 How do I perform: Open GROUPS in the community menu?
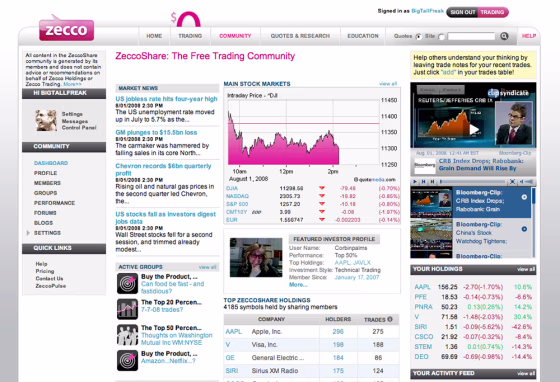[x=45, y=193]
